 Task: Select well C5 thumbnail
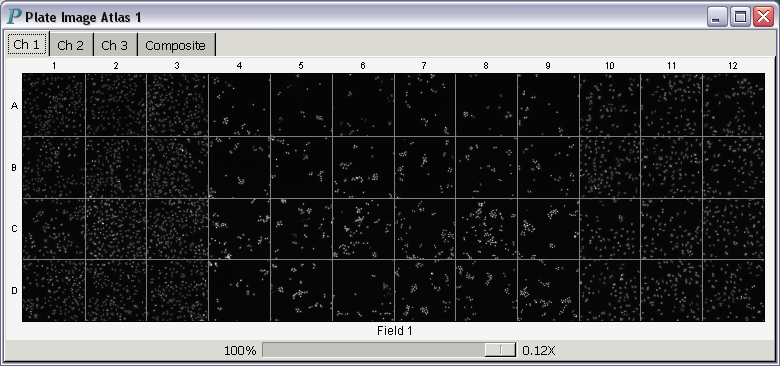(x=301, y=229)
